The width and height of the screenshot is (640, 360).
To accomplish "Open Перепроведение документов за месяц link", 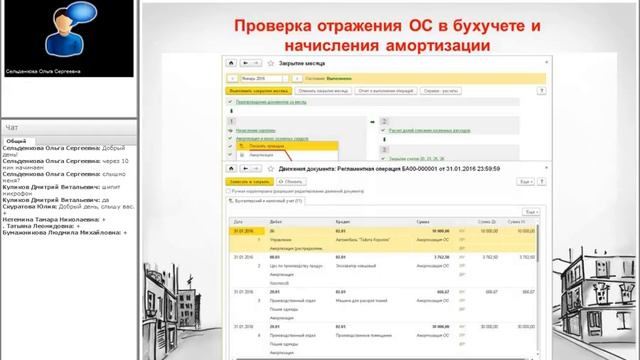I will click(271, 102).
